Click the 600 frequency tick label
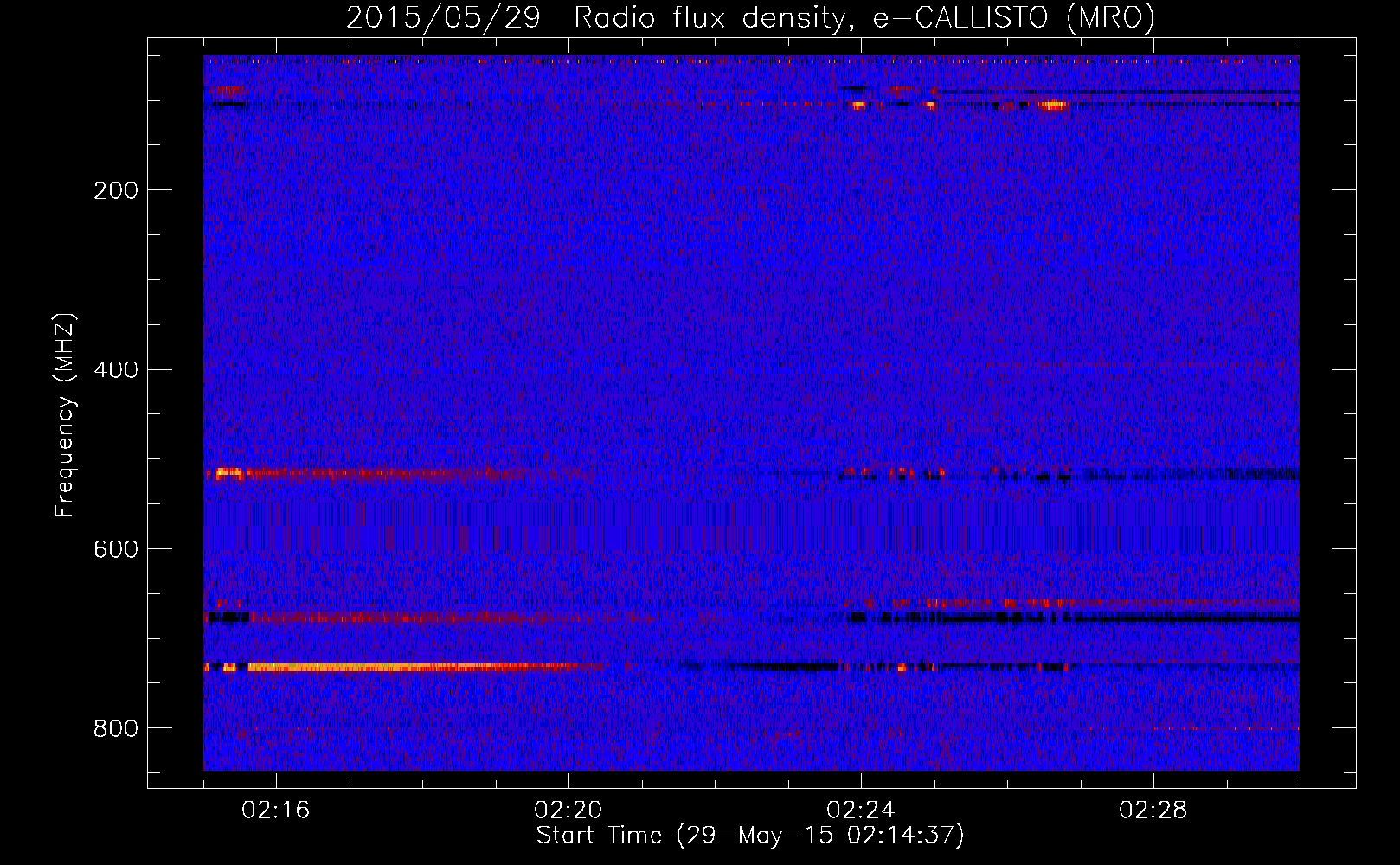The width and height of the screenshot is (1400, 865). click(x=116, y=550)
